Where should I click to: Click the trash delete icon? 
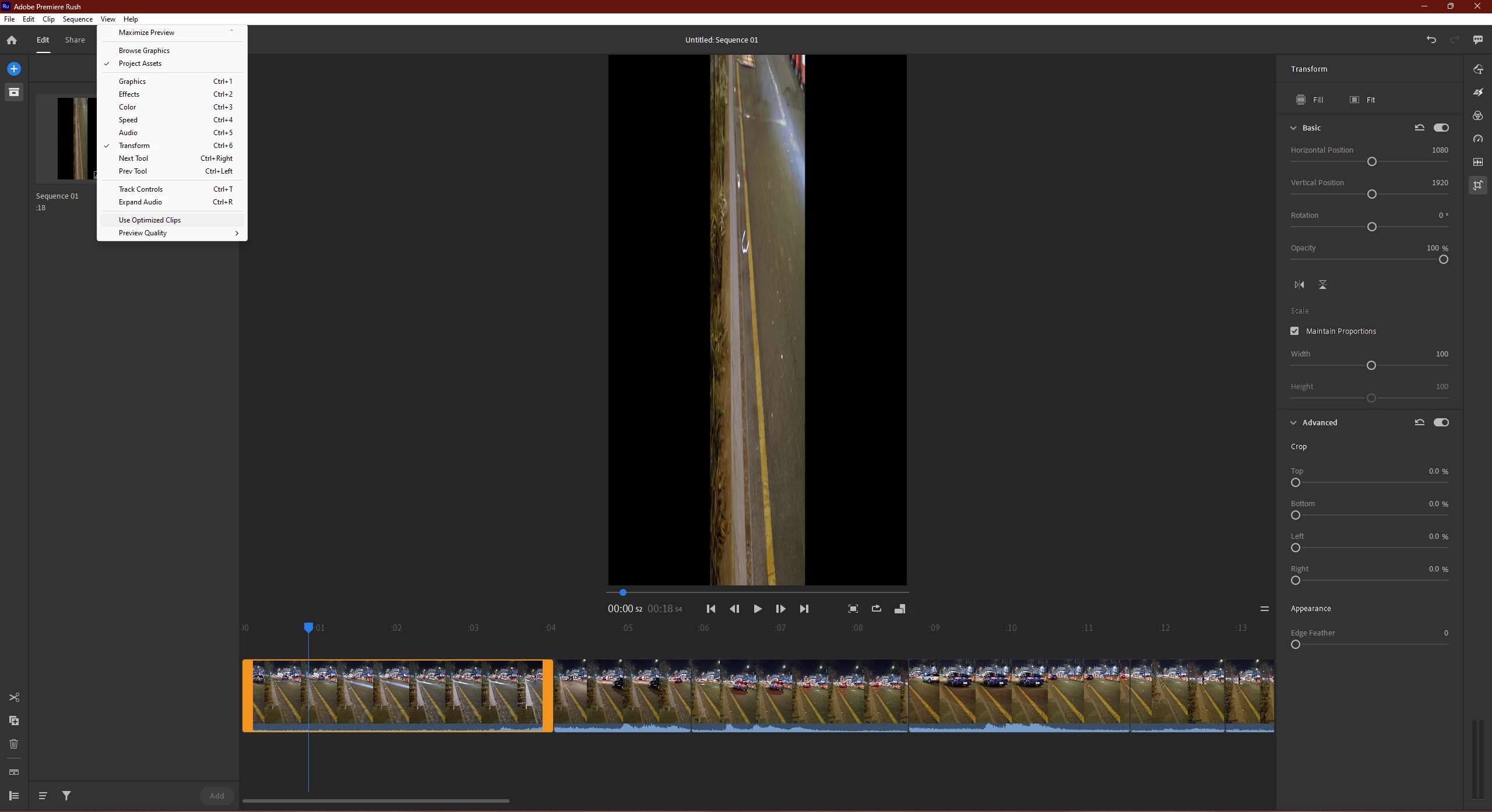14,744
